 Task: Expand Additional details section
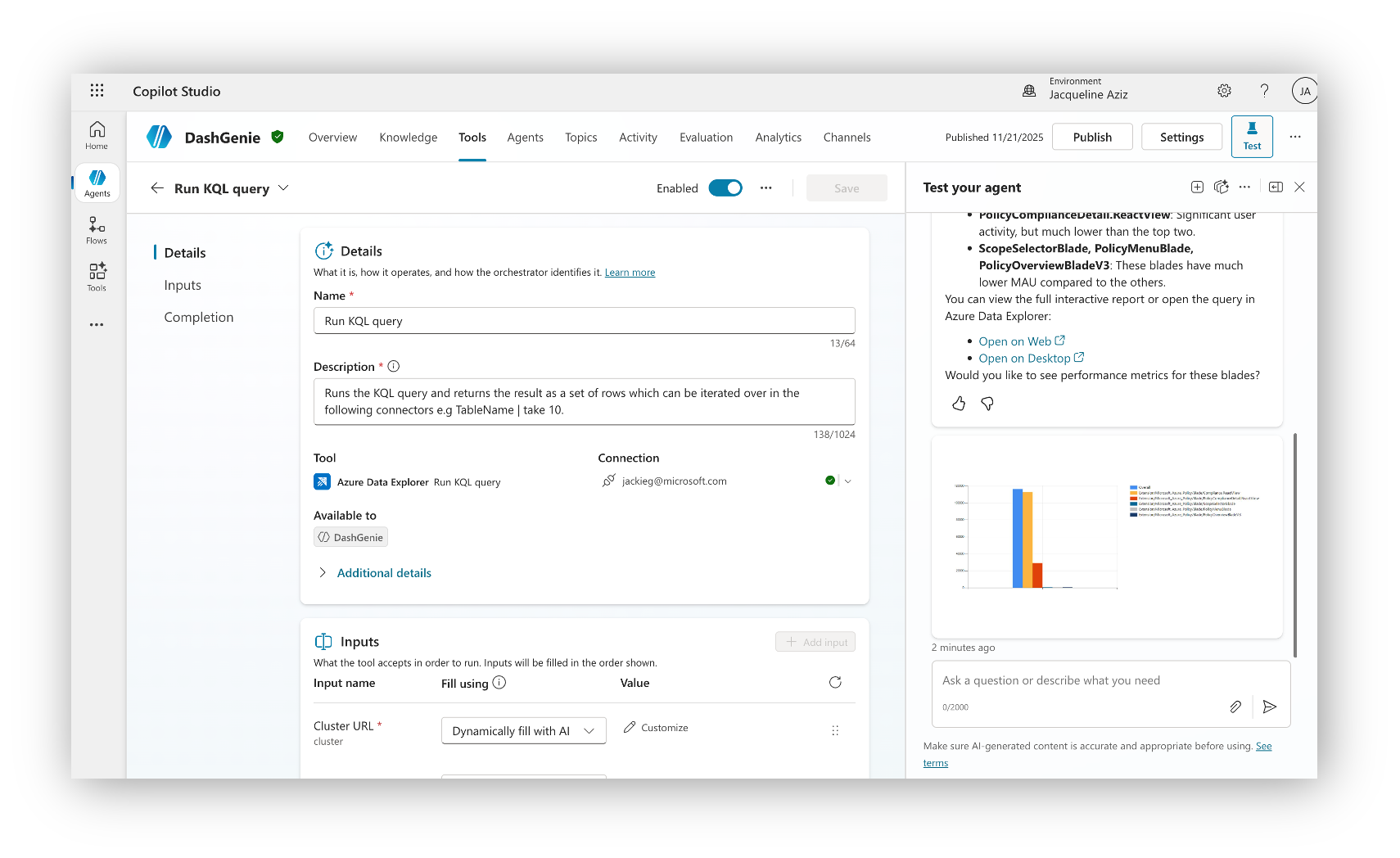(x=375, y=573)
